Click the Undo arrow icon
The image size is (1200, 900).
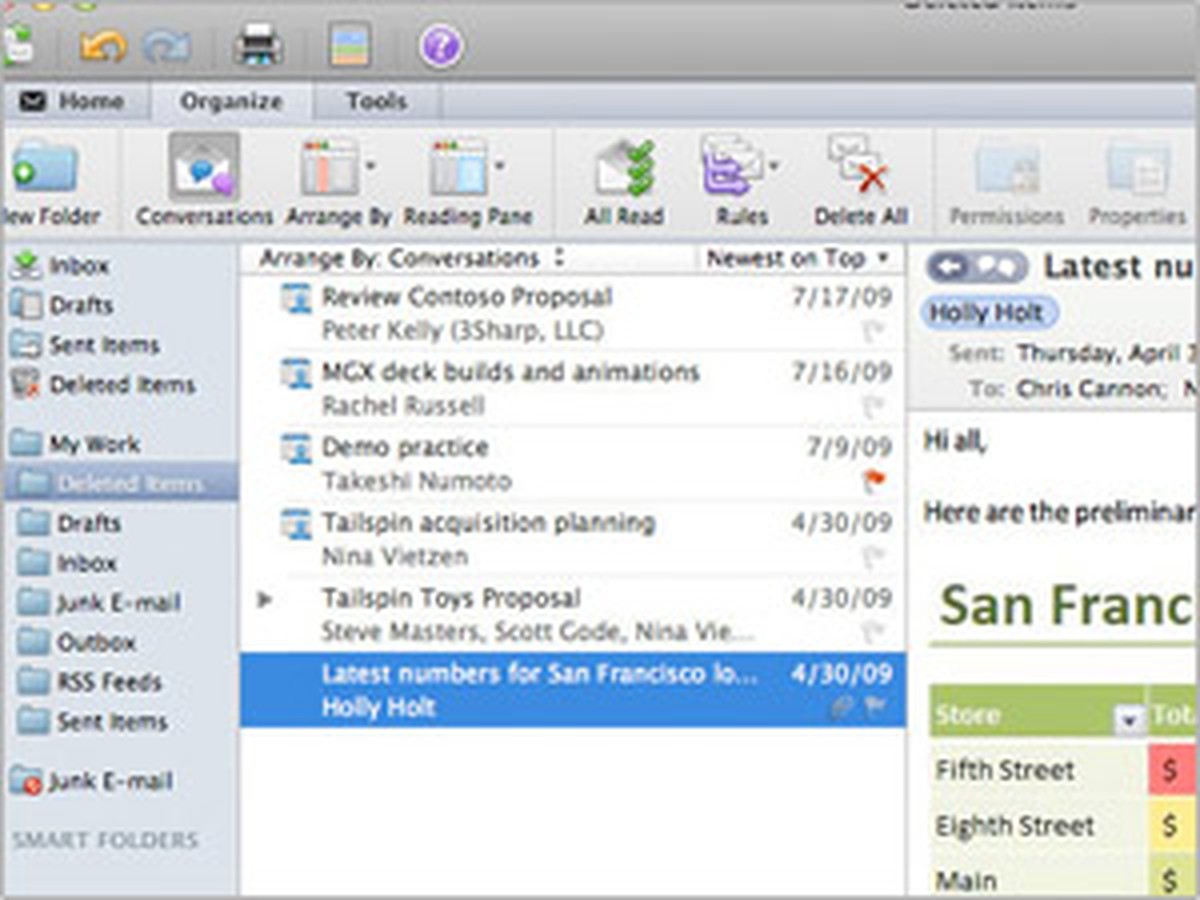coord(103,46)
